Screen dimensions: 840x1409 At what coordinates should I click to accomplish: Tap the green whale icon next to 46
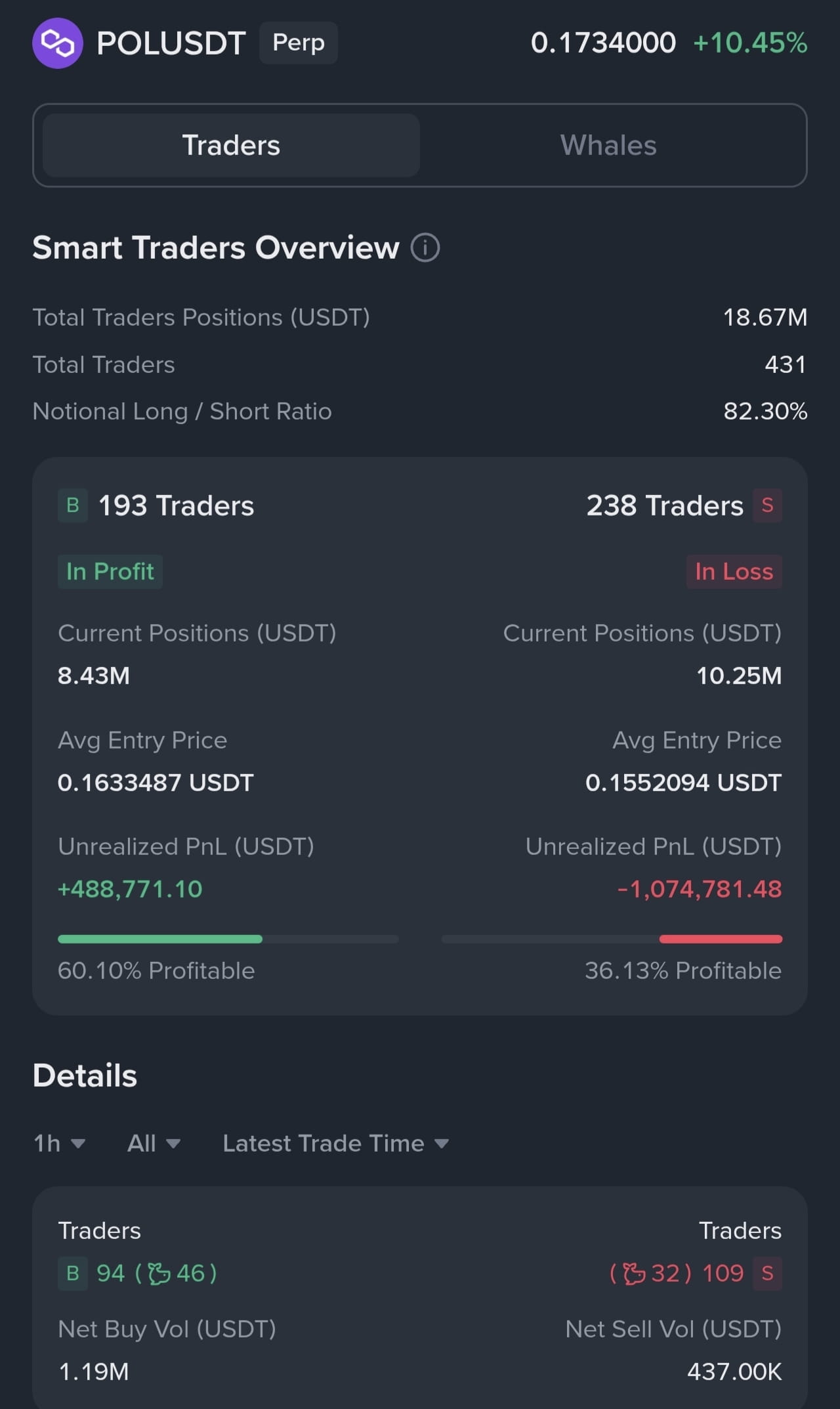pyautogui.click(x=159, y=1274)
